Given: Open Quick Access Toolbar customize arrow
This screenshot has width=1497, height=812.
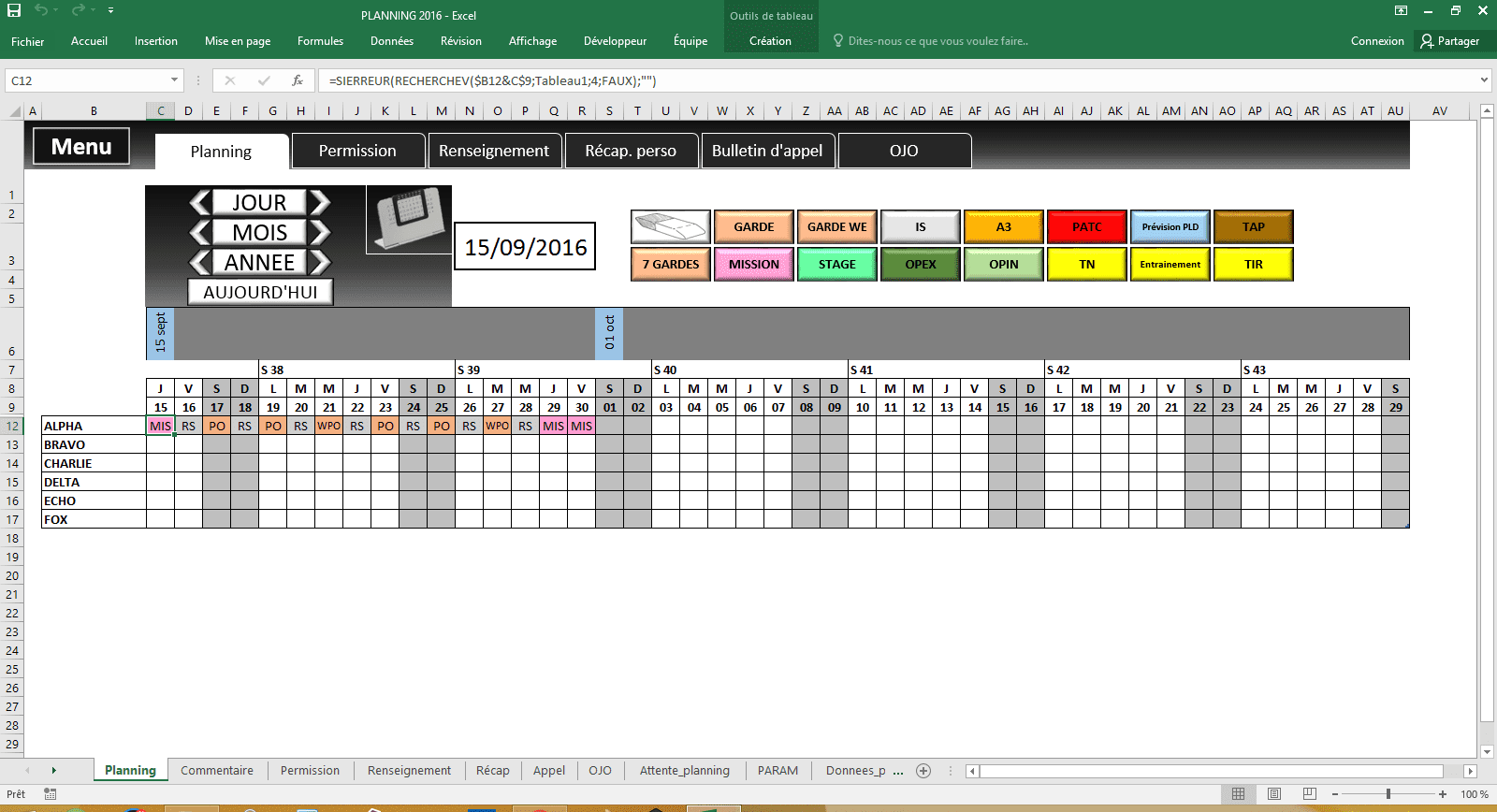Looking at the screenshot, I should 110,10.
